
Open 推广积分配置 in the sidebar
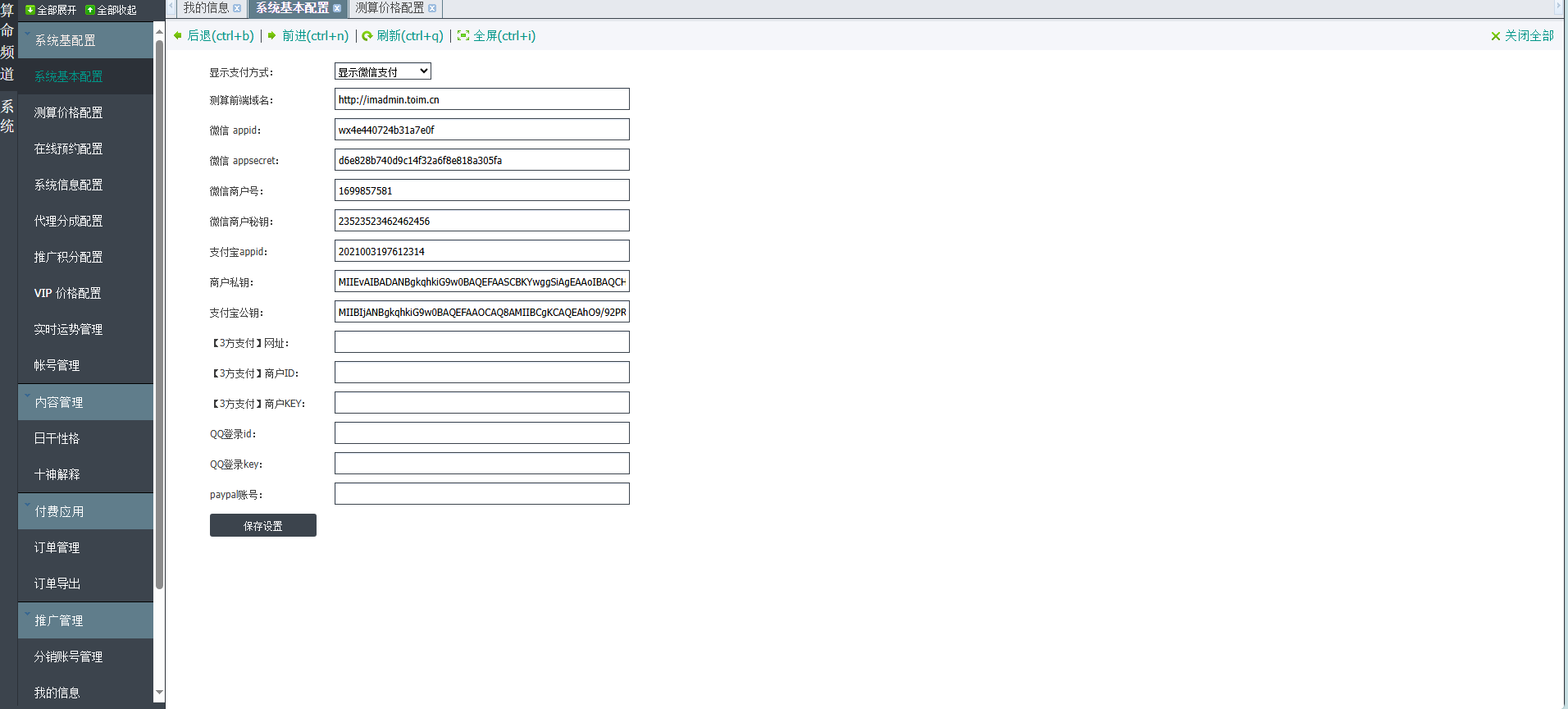(85, 257)
